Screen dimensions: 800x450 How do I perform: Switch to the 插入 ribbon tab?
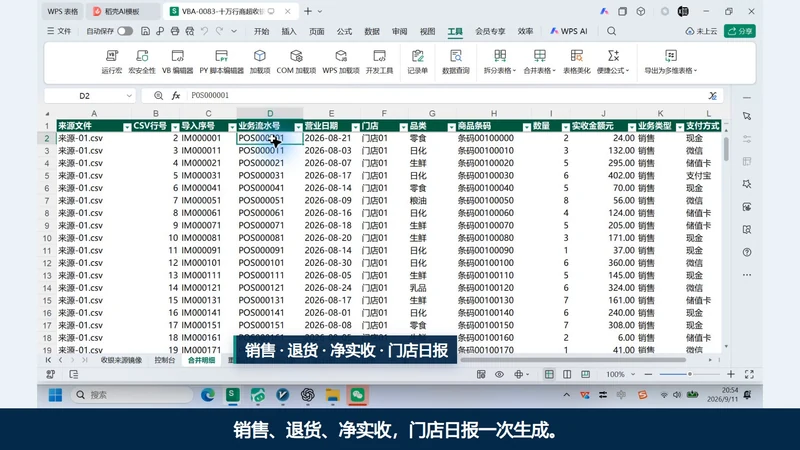(289, 31)
